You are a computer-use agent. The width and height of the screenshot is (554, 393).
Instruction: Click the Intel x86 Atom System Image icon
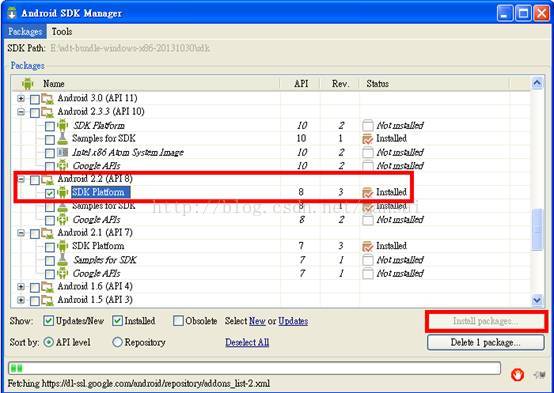(x=62, y=152)
